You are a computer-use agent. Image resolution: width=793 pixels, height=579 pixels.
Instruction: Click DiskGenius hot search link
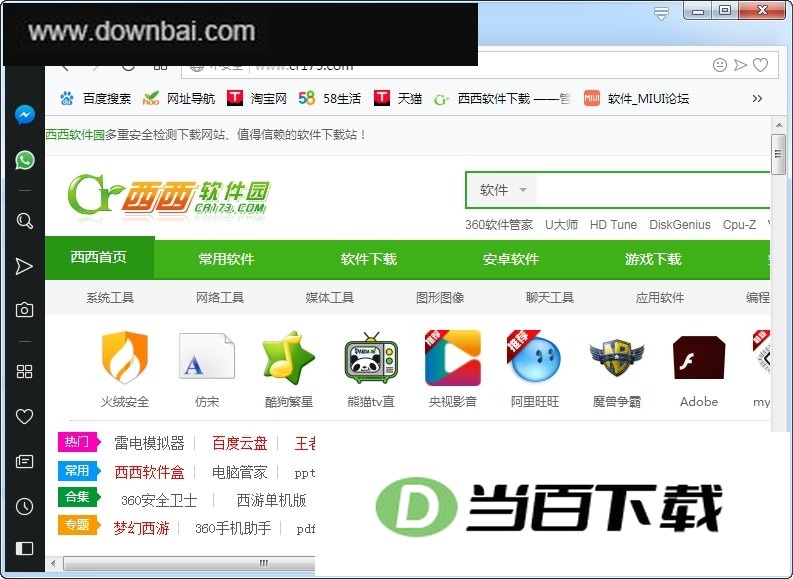tap(680, 225)
